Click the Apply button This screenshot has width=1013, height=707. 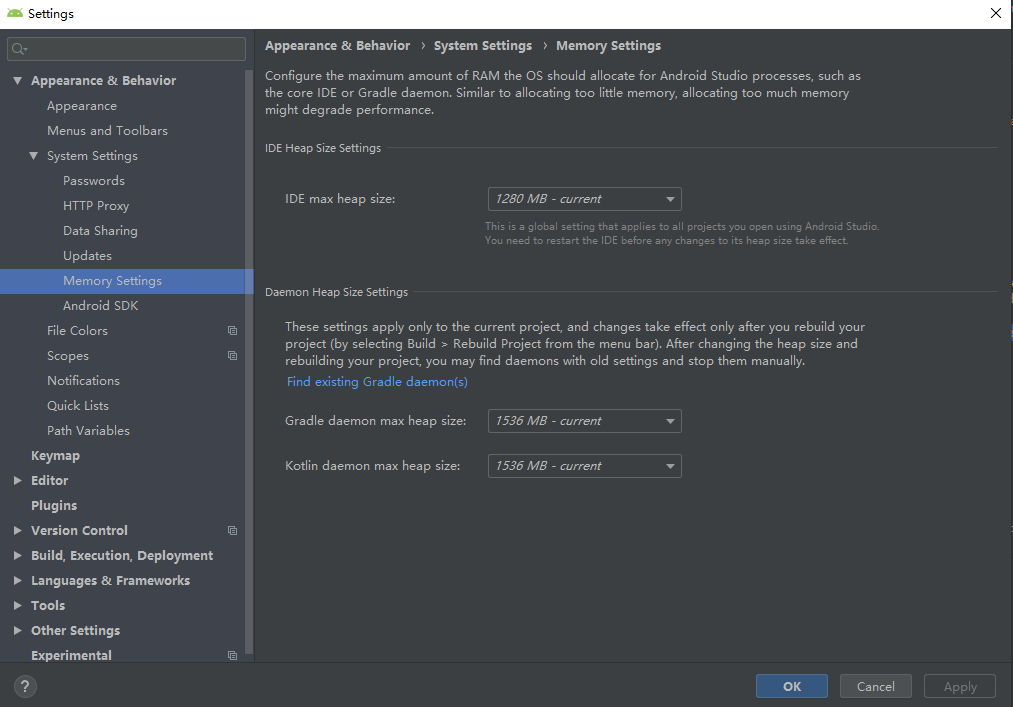[959, 686]
